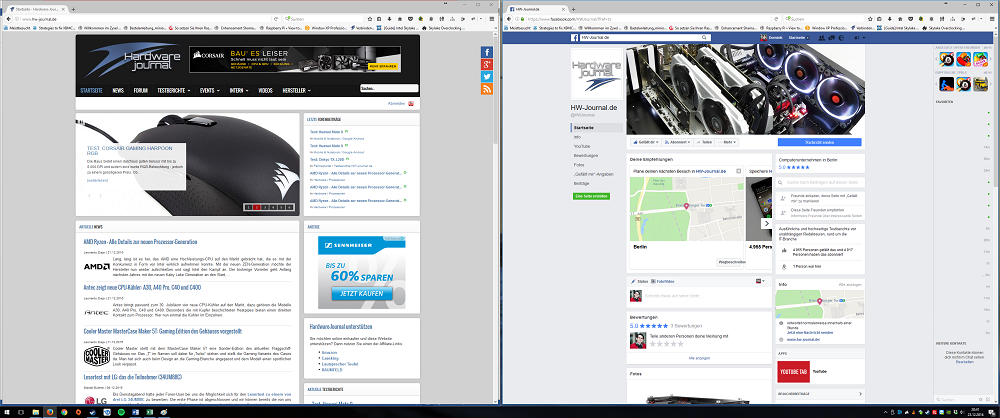Open downloads arrow in left browser toolbar
This screenshot has width=1000, height=418.
coord(390,19)
